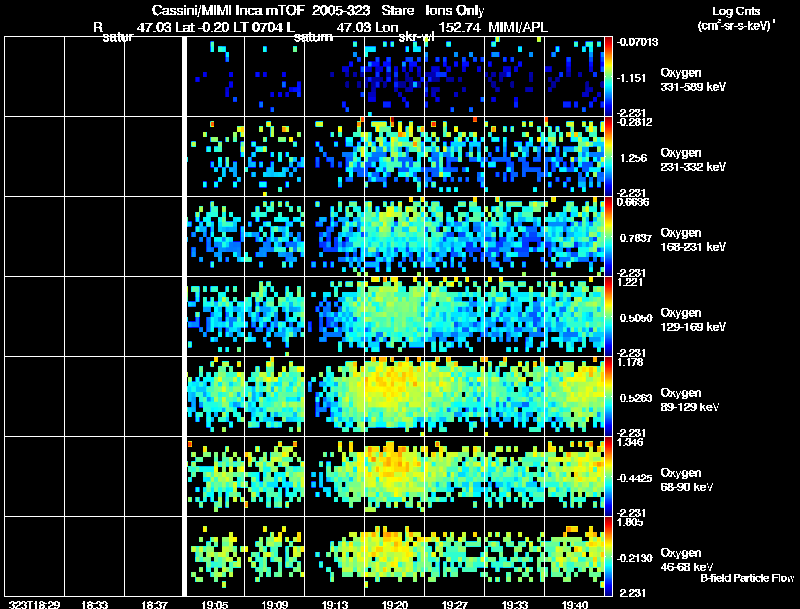This screenshot has height=609, width=800.
Task: Select the Oxygen 46-68 keV label
Action: pyautogui.click(x=687, y=560)
